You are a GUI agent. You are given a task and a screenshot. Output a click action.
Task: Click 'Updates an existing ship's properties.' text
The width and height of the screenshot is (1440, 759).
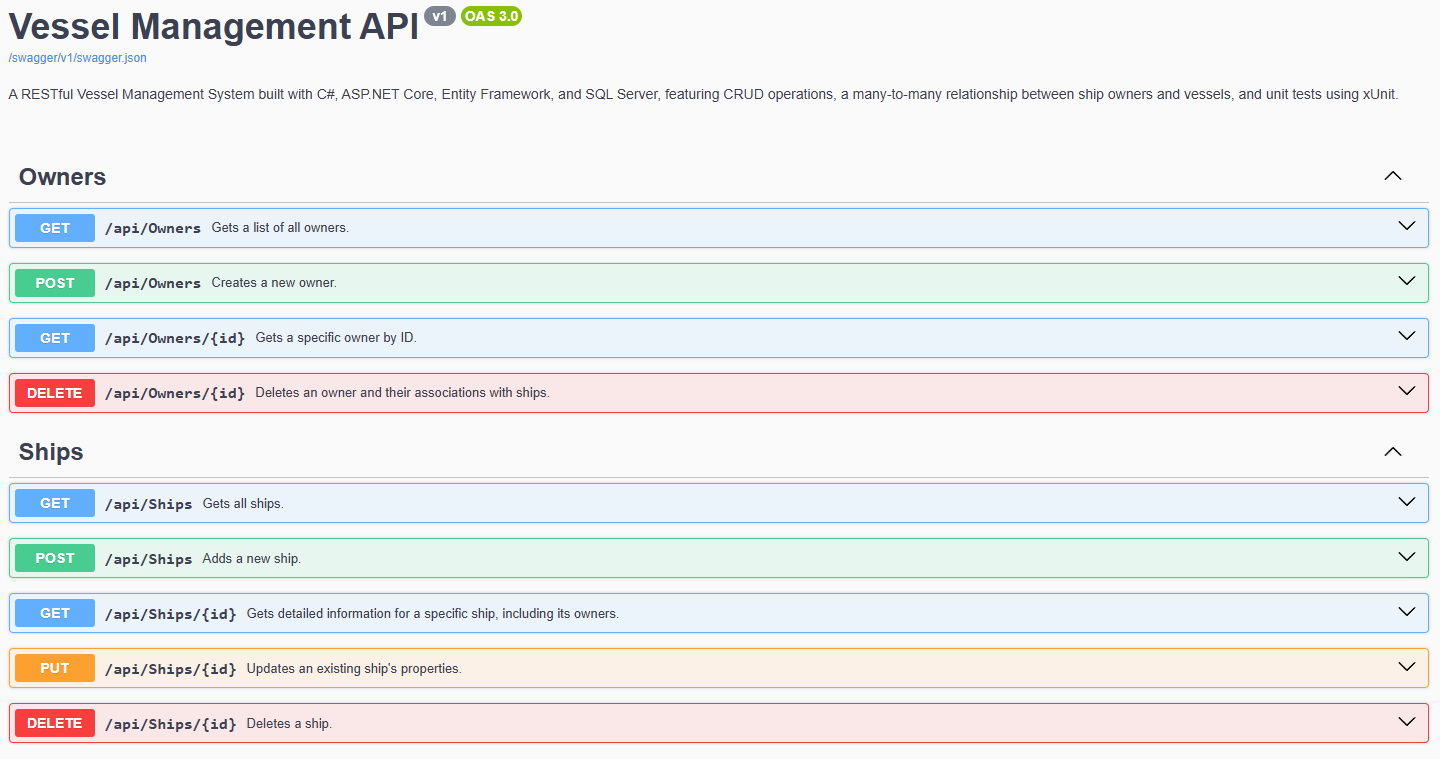point(354,668)
